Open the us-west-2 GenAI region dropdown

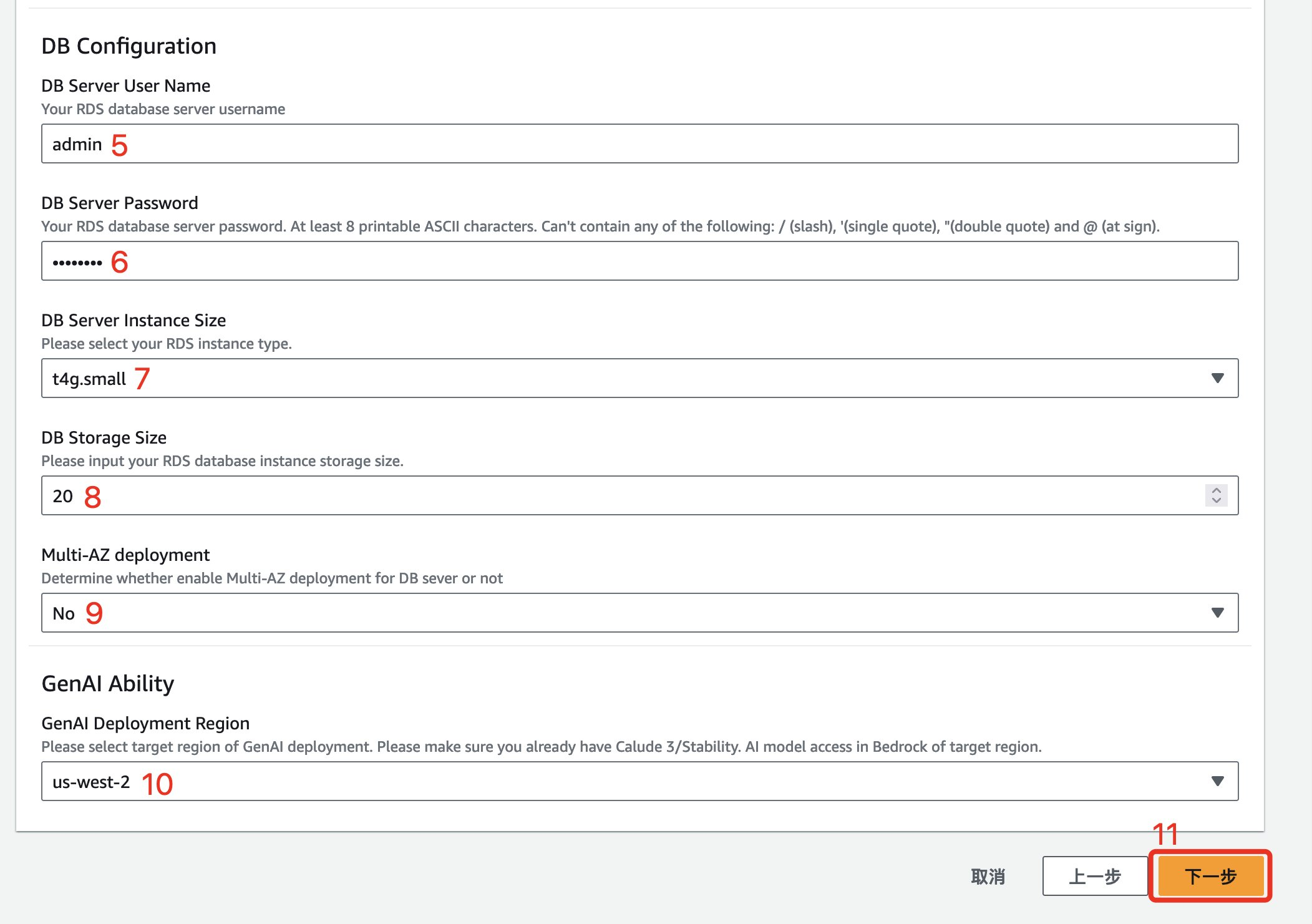click(x=624, y=781)
